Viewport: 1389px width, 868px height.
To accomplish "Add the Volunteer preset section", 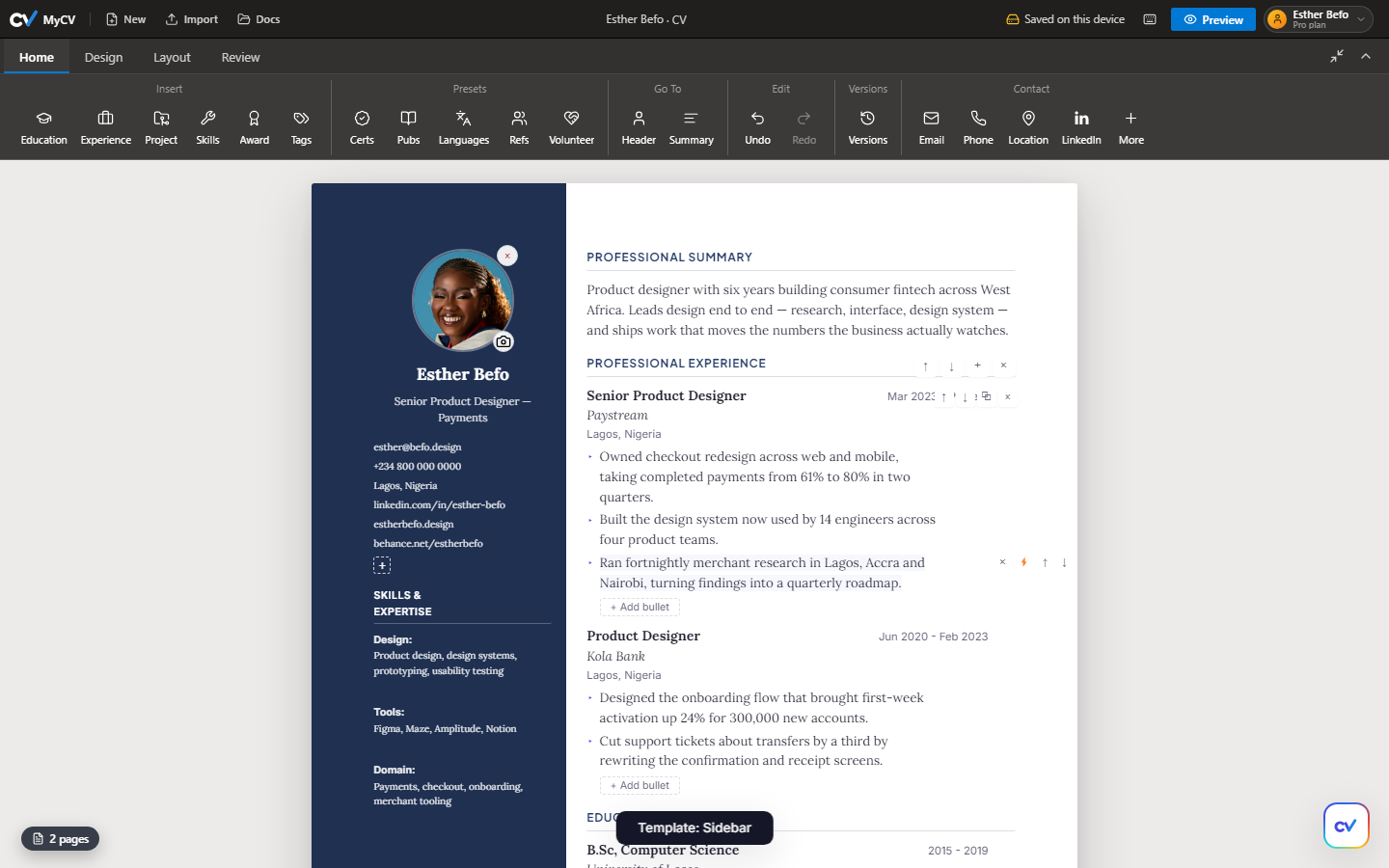I will coord(571,127).
